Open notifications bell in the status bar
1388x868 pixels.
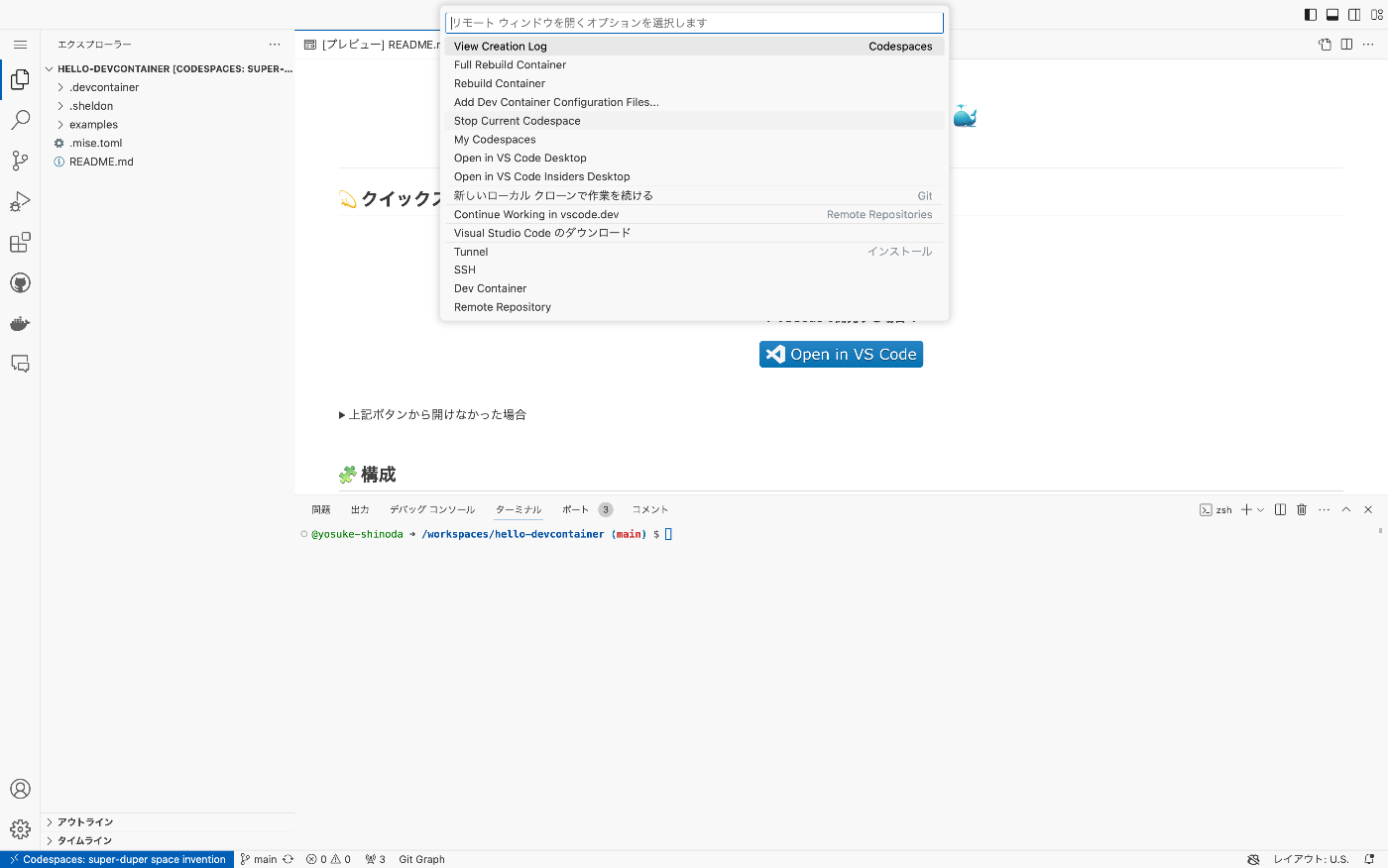(1369, 859)
